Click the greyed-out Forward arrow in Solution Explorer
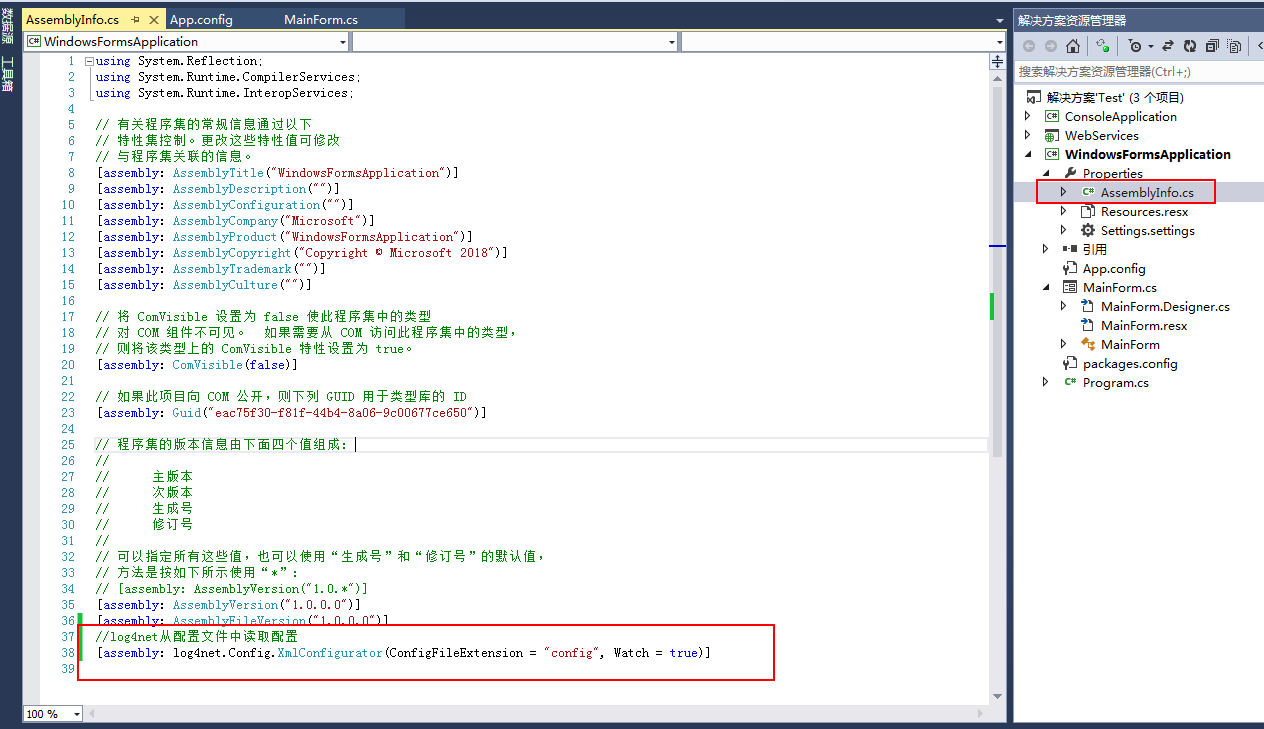1264x729 pixels. click(1050, 46)
